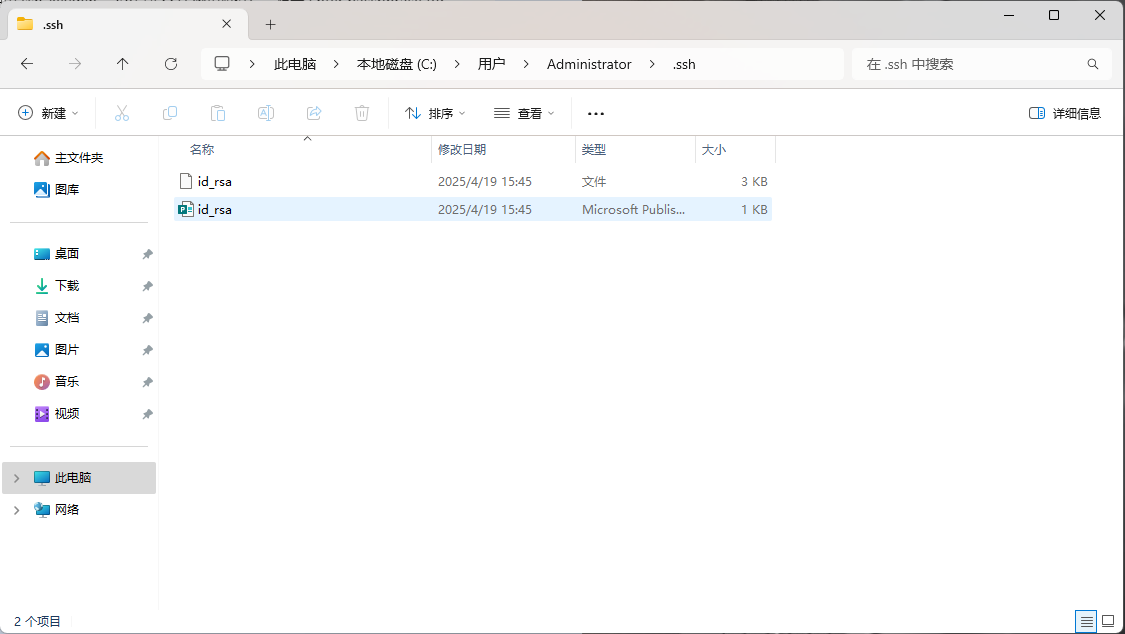Unpin 下载 using its pin icon
1125x634 pixels.
147,286
